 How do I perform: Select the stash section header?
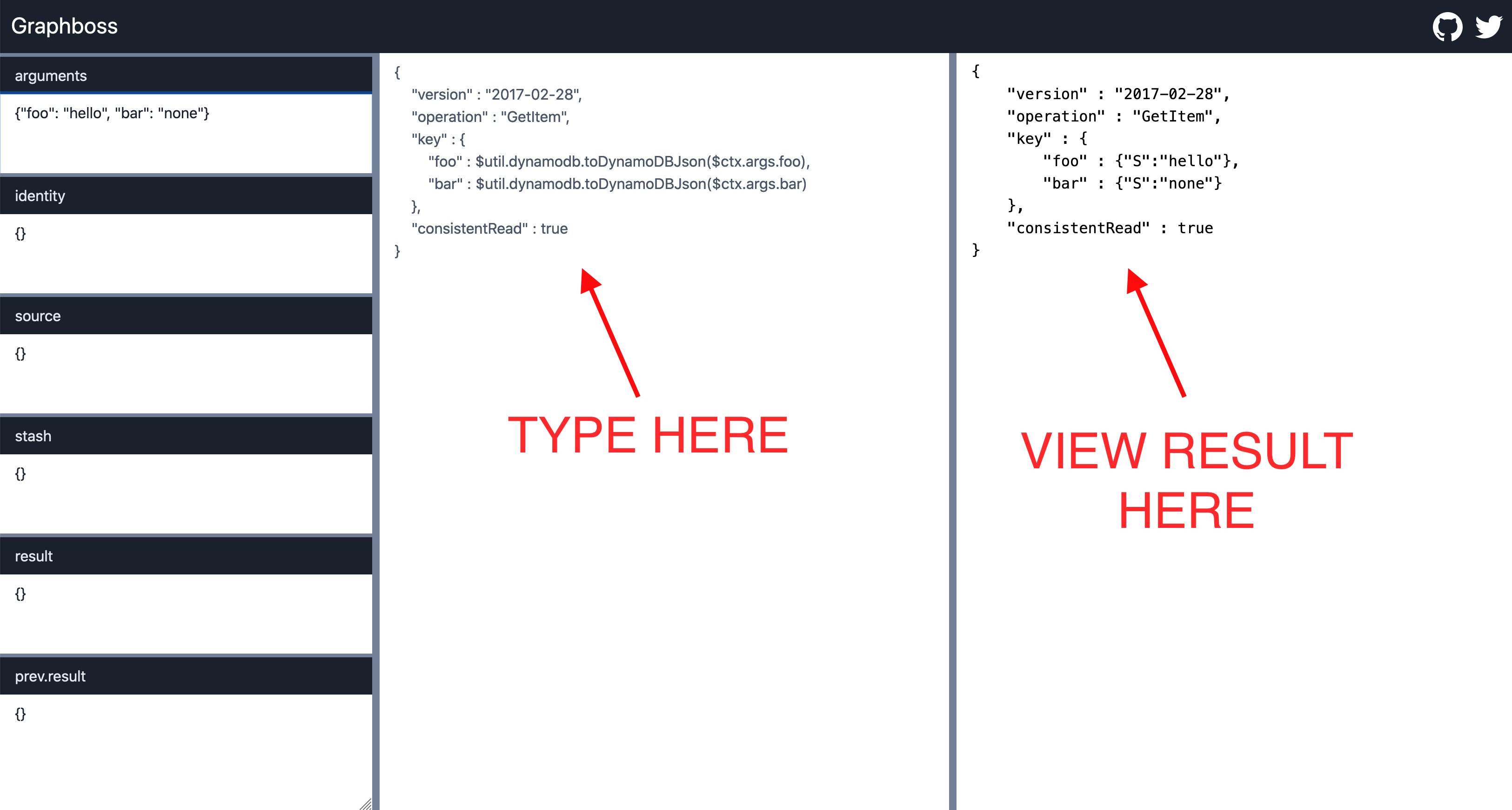[186, 436]
